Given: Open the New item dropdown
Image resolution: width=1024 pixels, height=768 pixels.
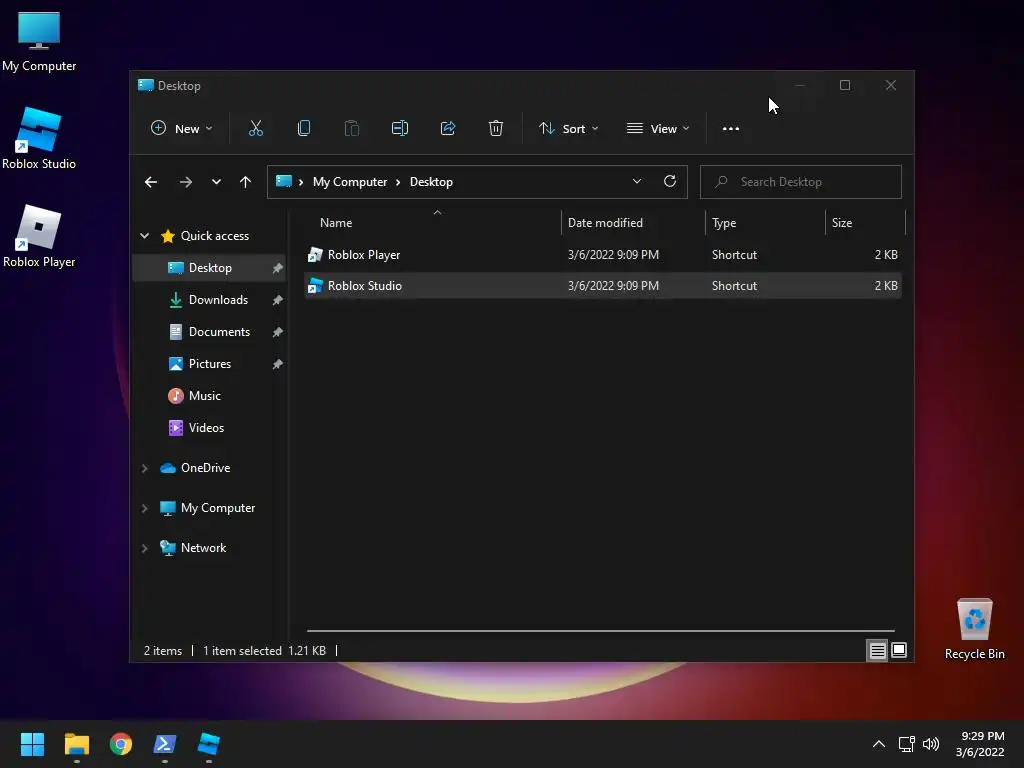Looking at the screenshot, I should [x=182, y=129].
